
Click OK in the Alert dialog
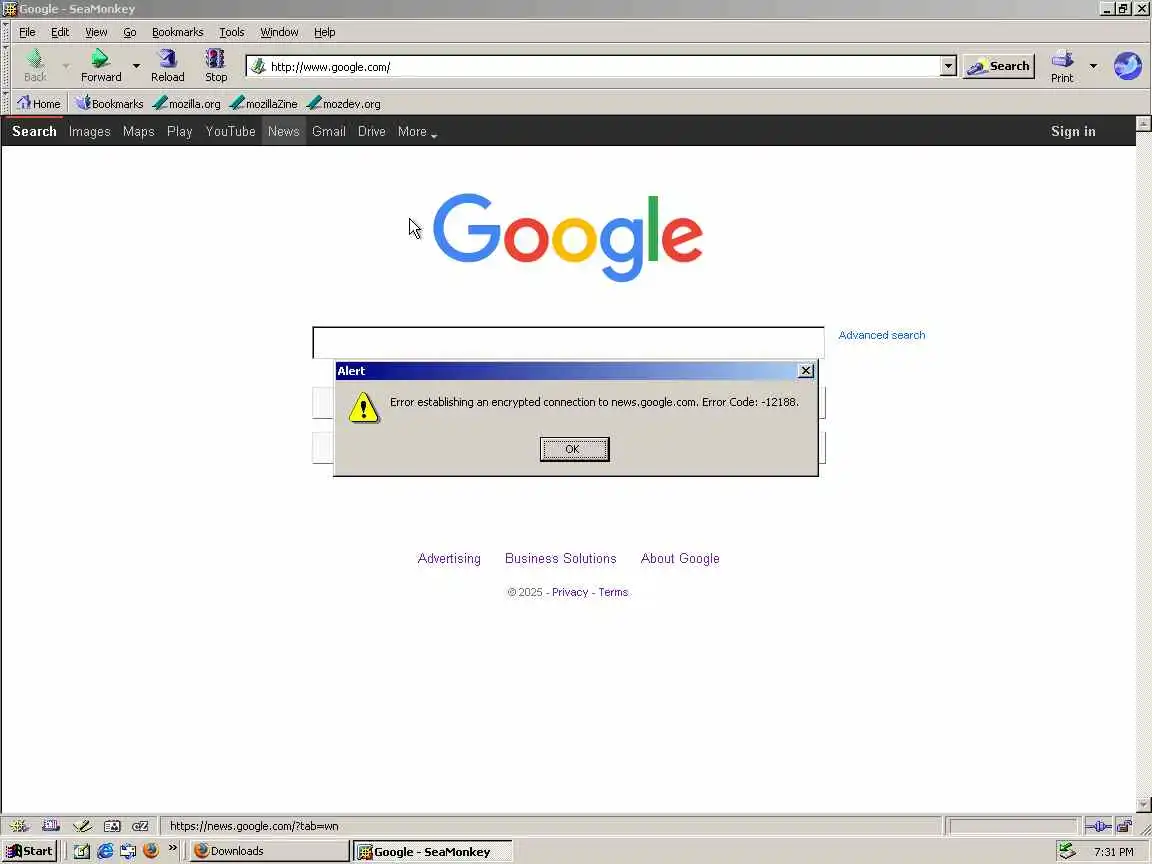575,449
